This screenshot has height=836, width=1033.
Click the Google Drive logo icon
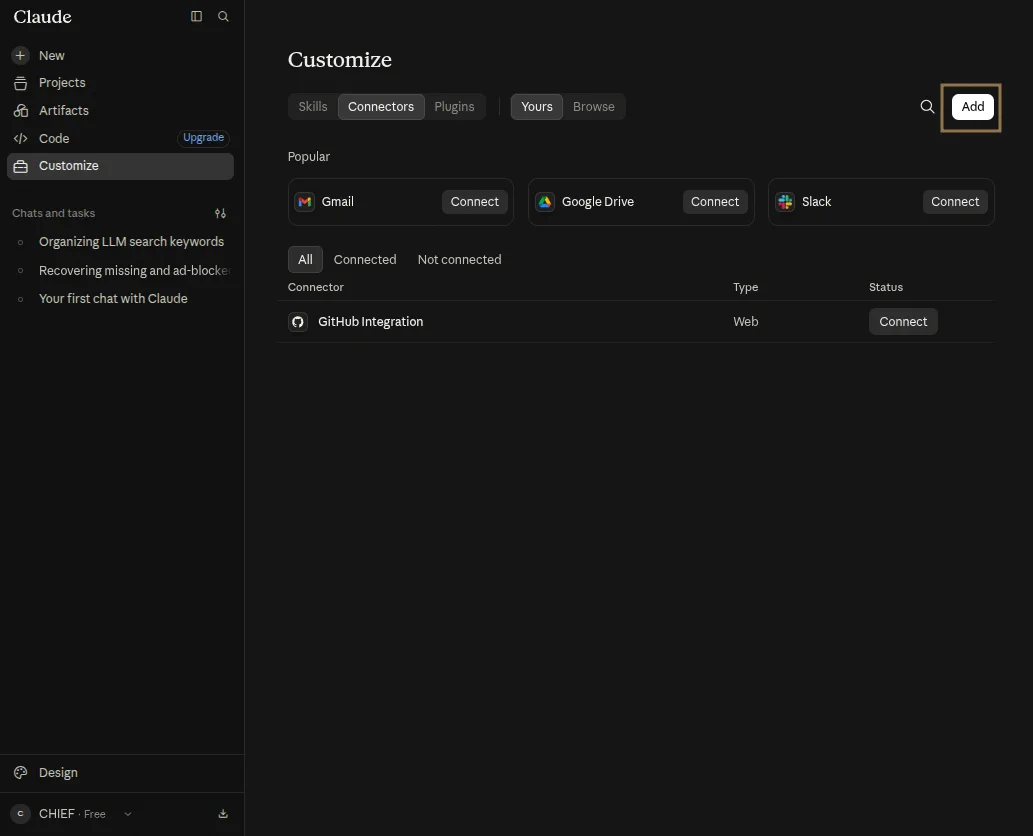click(545, 202)
